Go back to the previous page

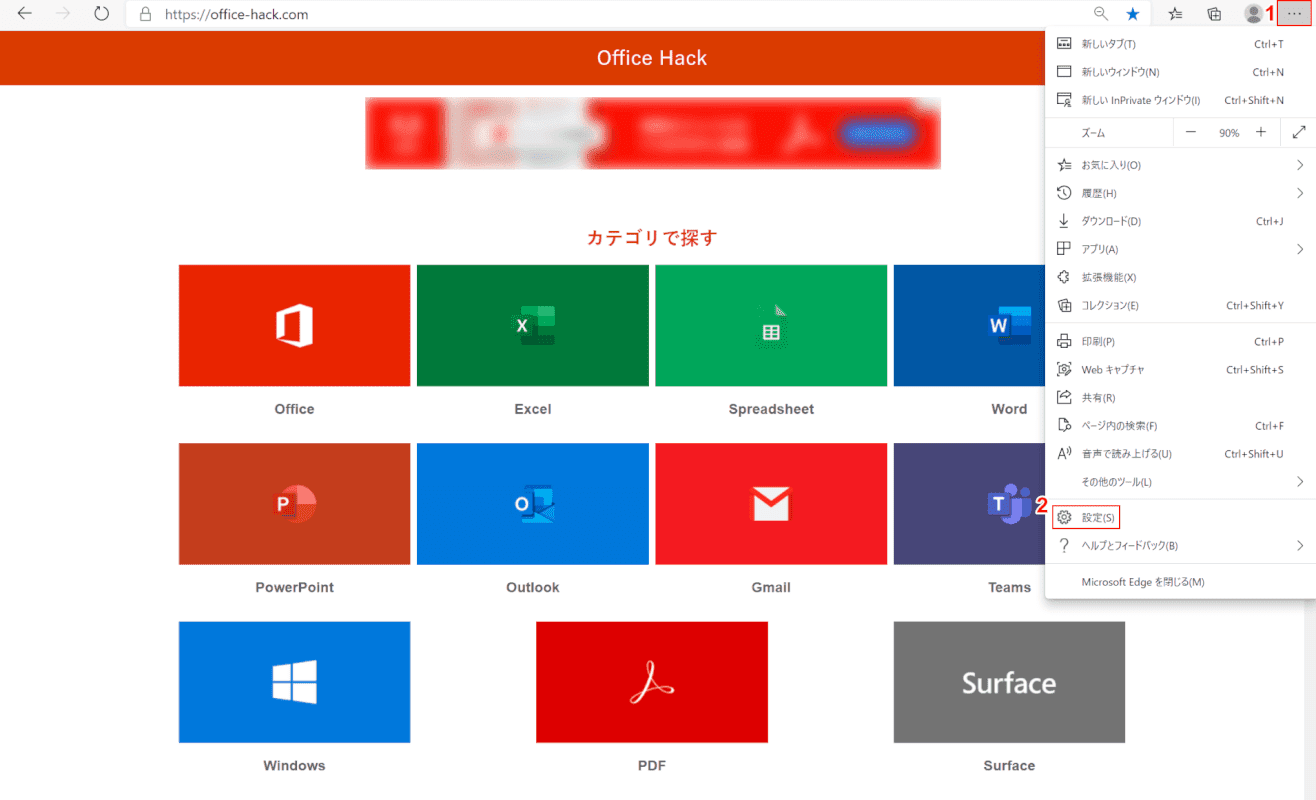click(x=25, y=14)
